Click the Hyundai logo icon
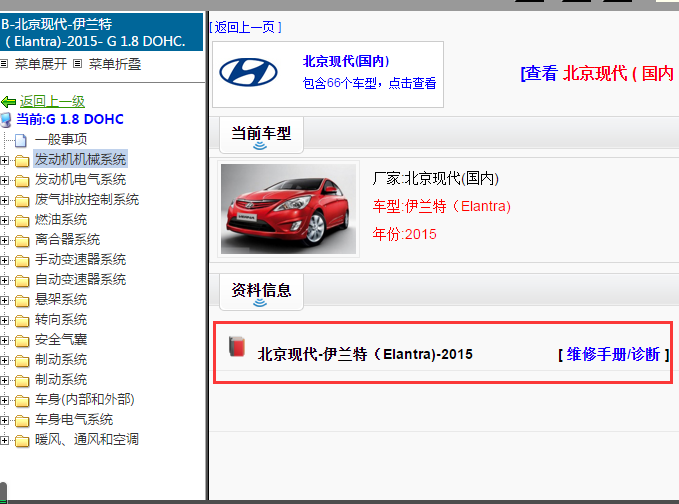Image resolution: width=679 pixels, height=504 pixels. (248, 72)
